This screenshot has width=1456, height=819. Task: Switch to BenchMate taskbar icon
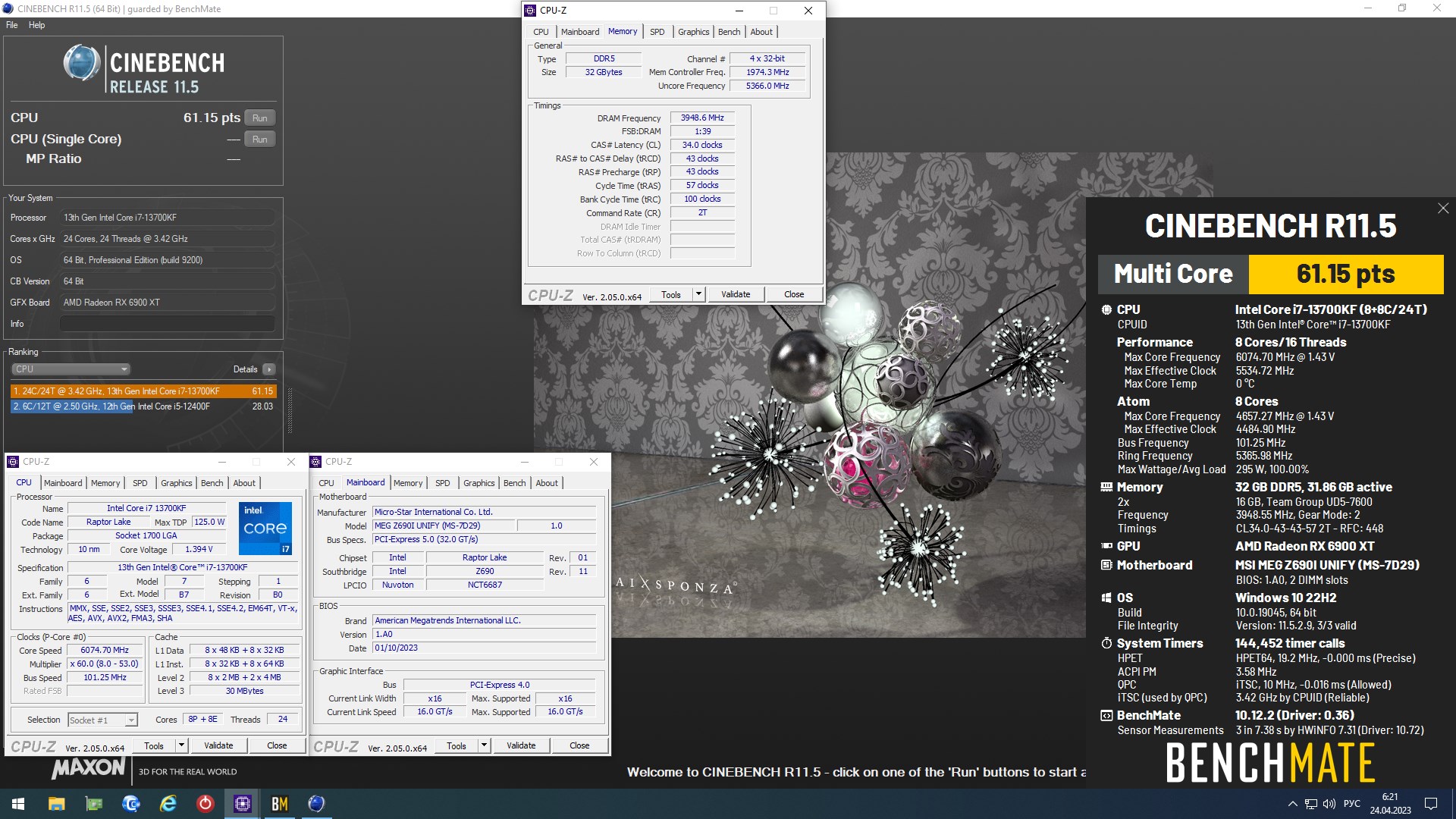[279, 804]
